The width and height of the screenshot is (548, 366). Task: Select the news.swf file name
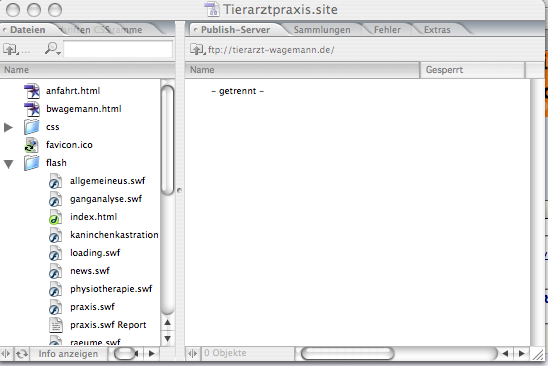point(90,271)
